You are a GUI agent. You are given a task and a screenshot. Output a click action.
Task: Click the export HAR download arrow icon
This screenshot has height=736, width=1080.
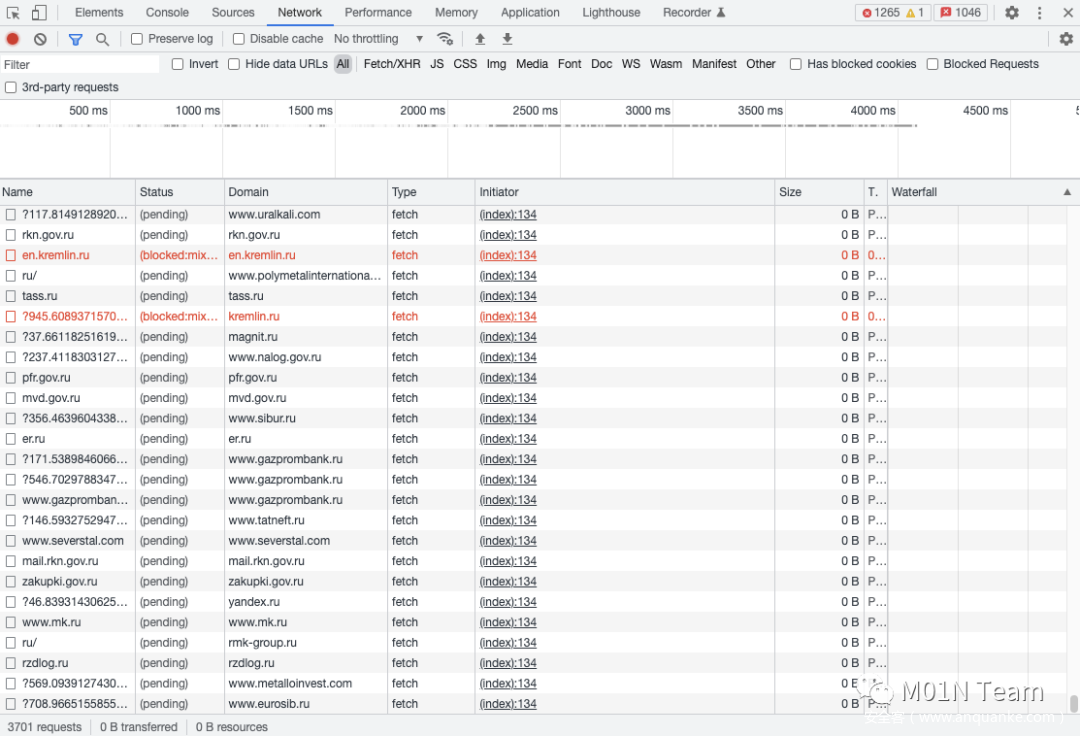point(507,39)
